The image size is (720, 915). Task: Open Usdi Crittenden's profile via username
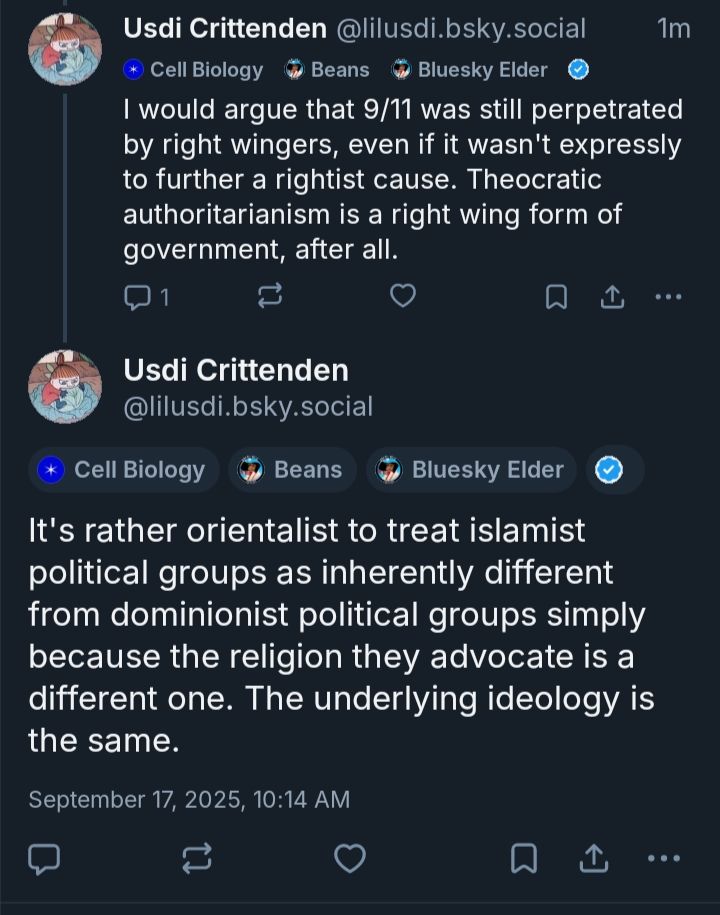(x=234, y=370)
